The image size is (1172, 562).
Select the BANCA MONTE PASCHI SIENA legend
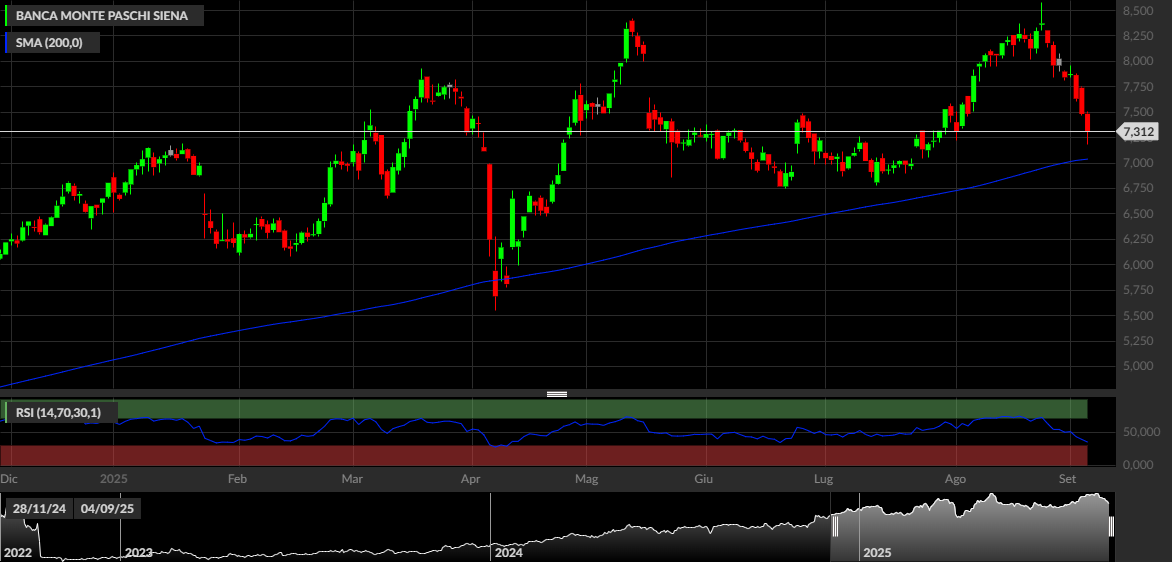pos(104,15)
